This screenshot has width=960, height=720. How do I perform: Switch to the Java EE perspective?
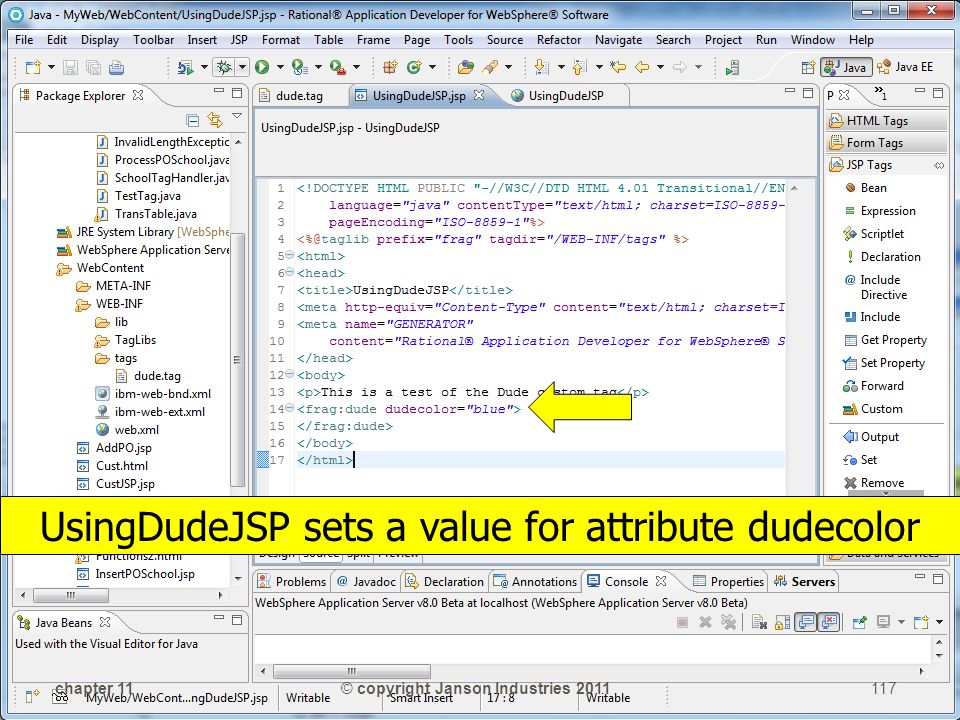tap(906, 67)
